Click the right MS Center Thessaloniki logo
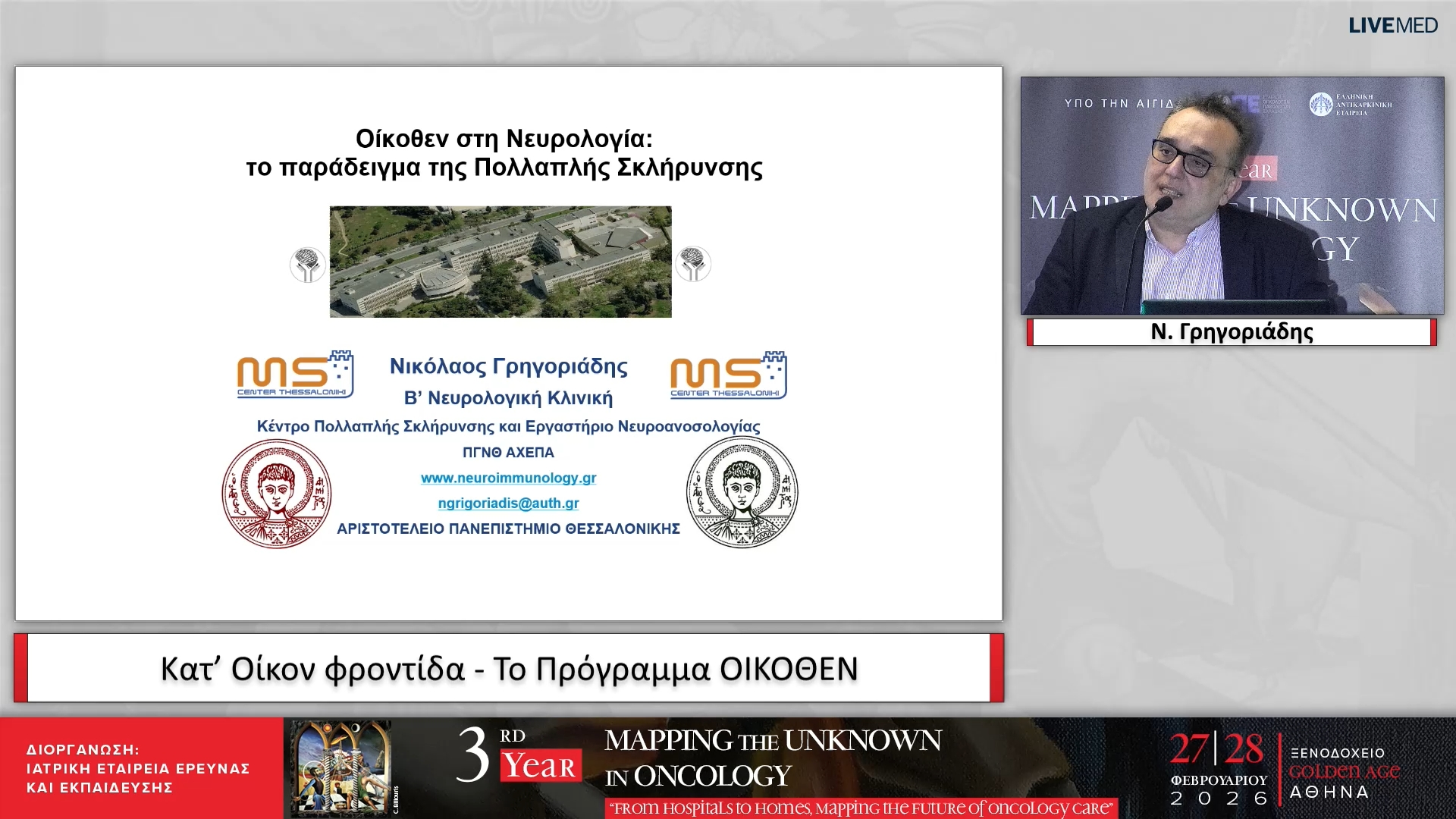1456x819 pixels. (x=728, y=375)
